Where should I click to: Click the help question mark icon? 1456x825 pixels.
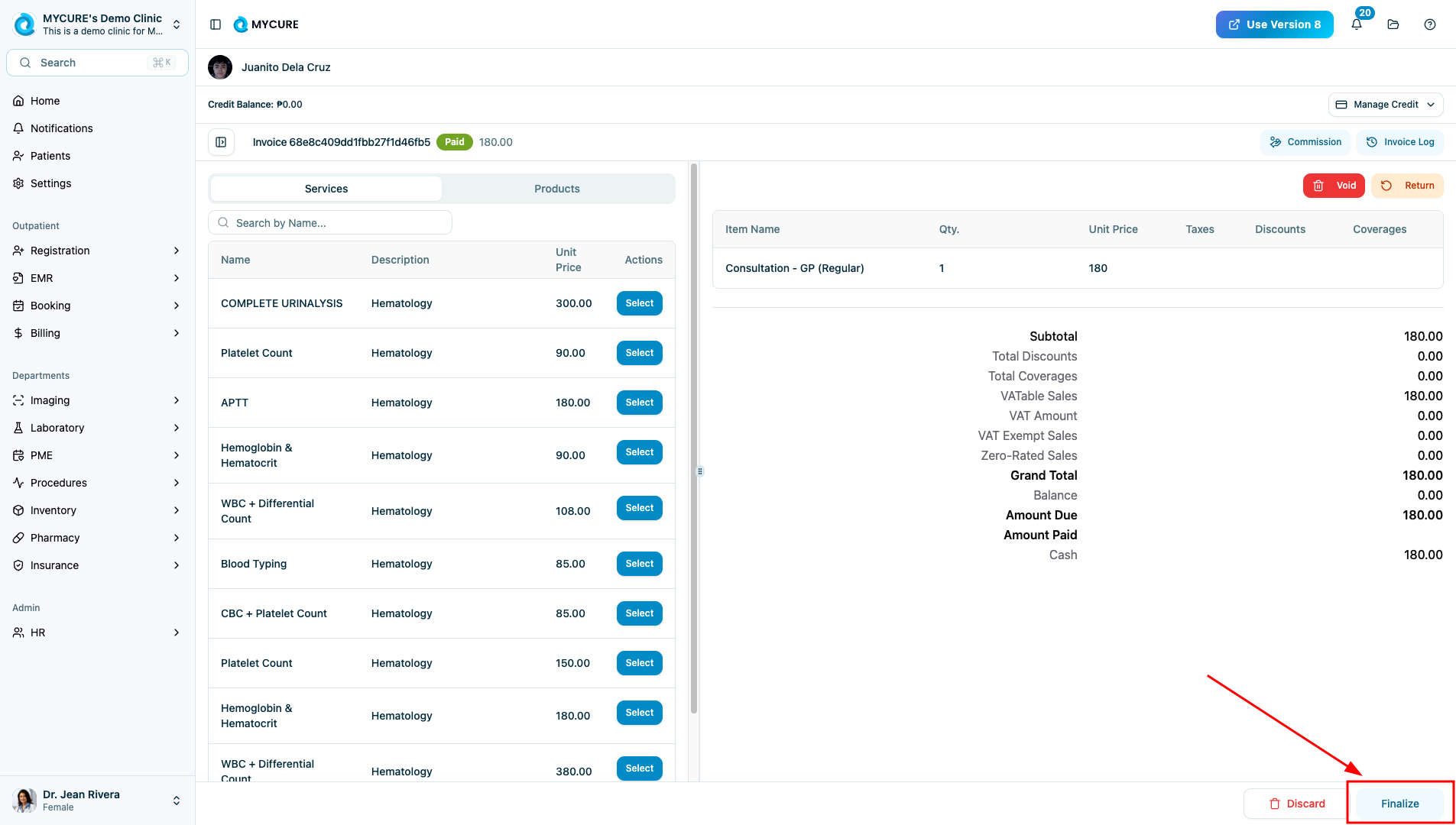coord(1430,24)
